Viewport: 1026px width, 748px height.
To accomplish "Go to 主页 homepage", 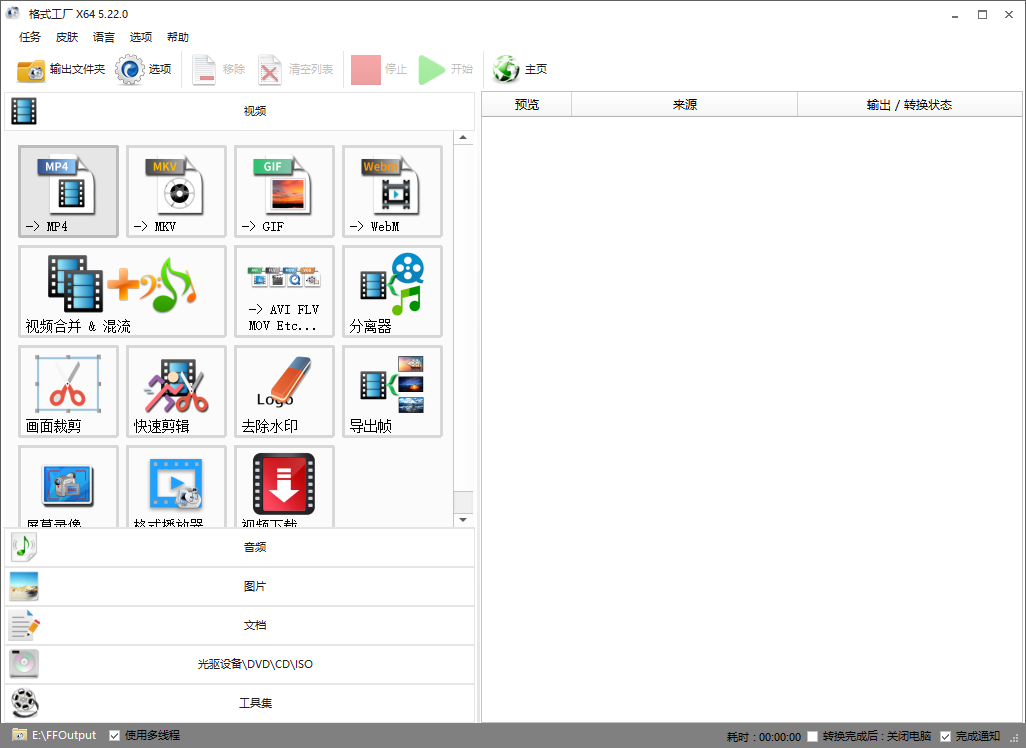I will click(x=521, y=69).
